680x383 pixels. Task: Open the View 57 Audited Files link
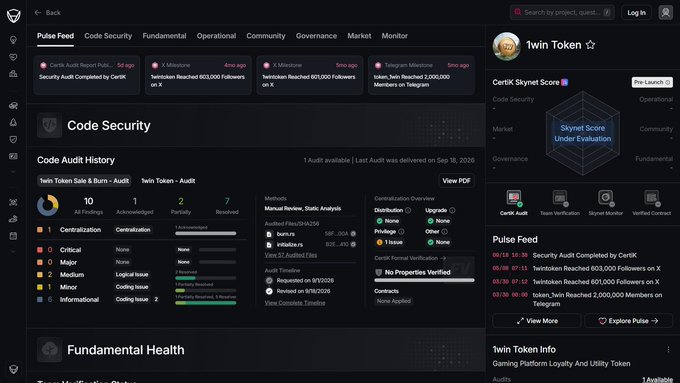pos(291,255)
